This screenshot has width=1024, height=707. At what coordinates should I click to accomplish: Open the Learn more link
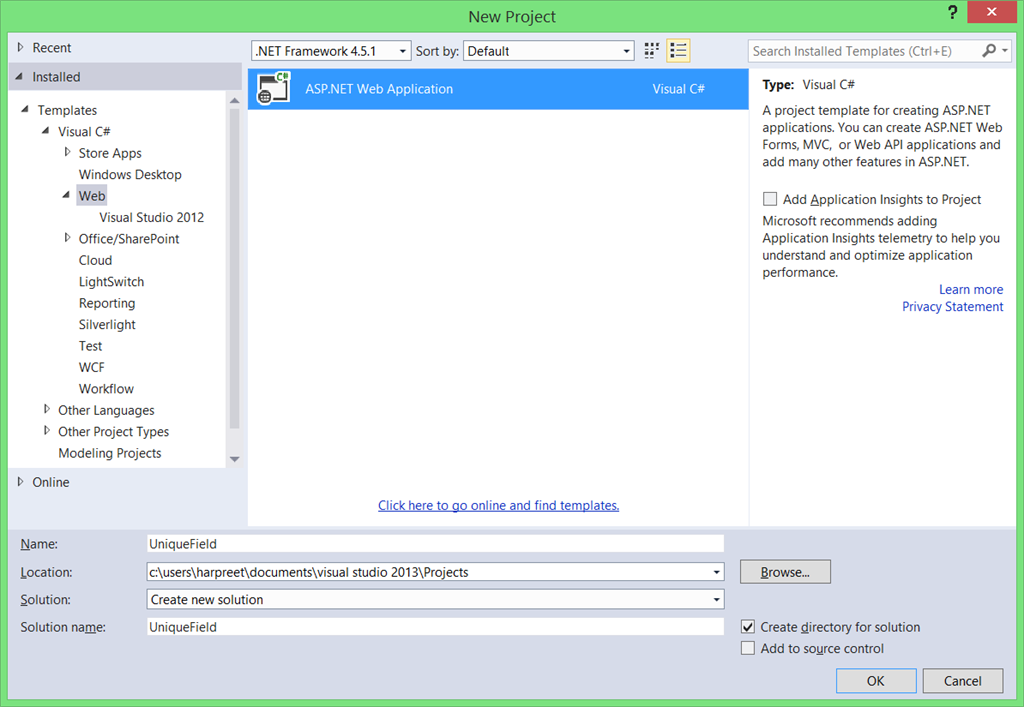970,289
